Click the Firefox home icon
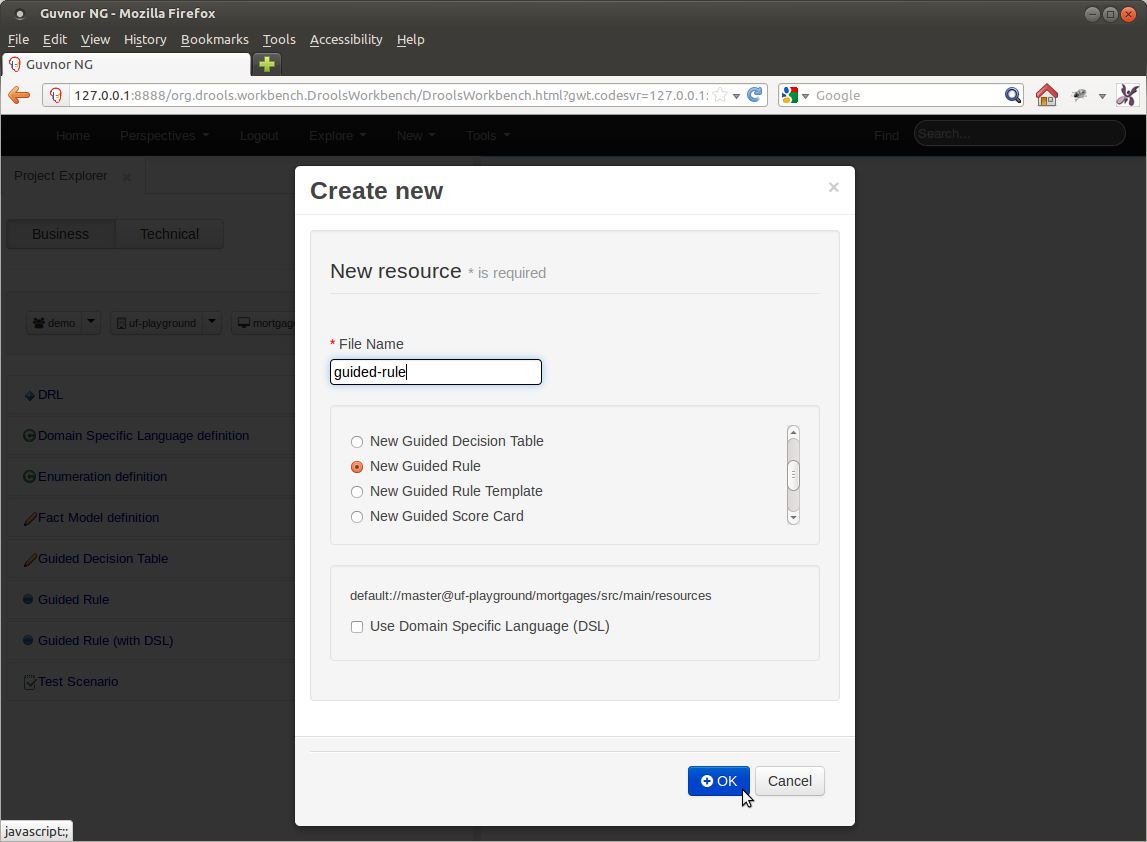Viewport: 1147px width, 842px height. (x=1046, y=95)
